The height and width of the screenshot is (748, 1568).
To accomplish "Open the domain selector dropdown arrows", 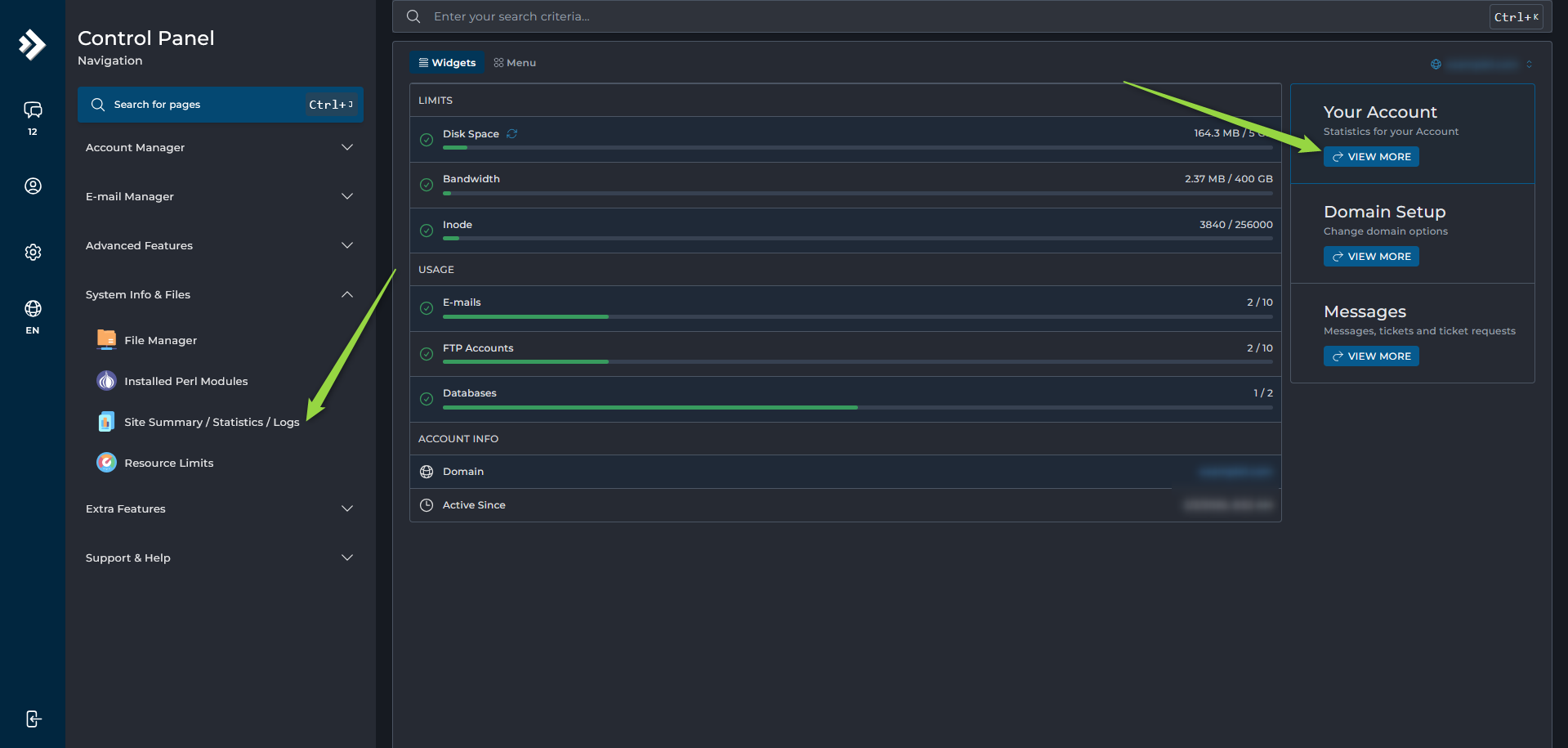I will (x=1529, y=64).
